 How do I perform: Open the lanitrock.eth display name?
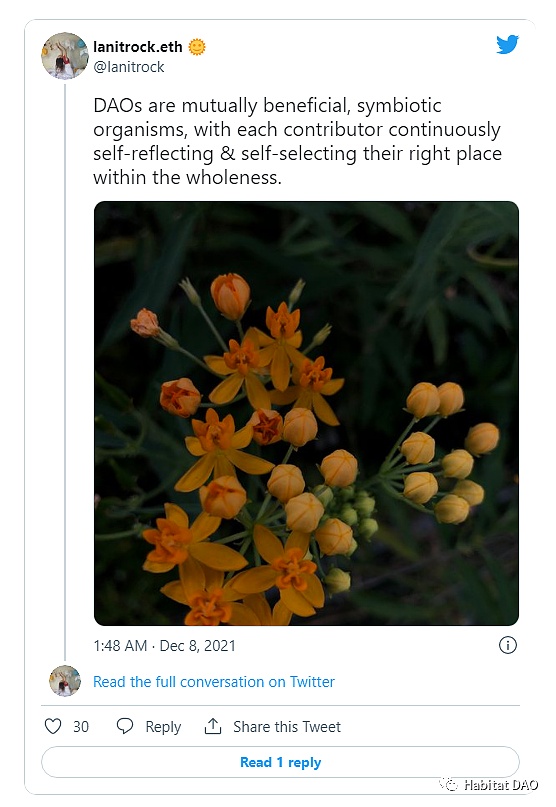click(x=137, y=47)
